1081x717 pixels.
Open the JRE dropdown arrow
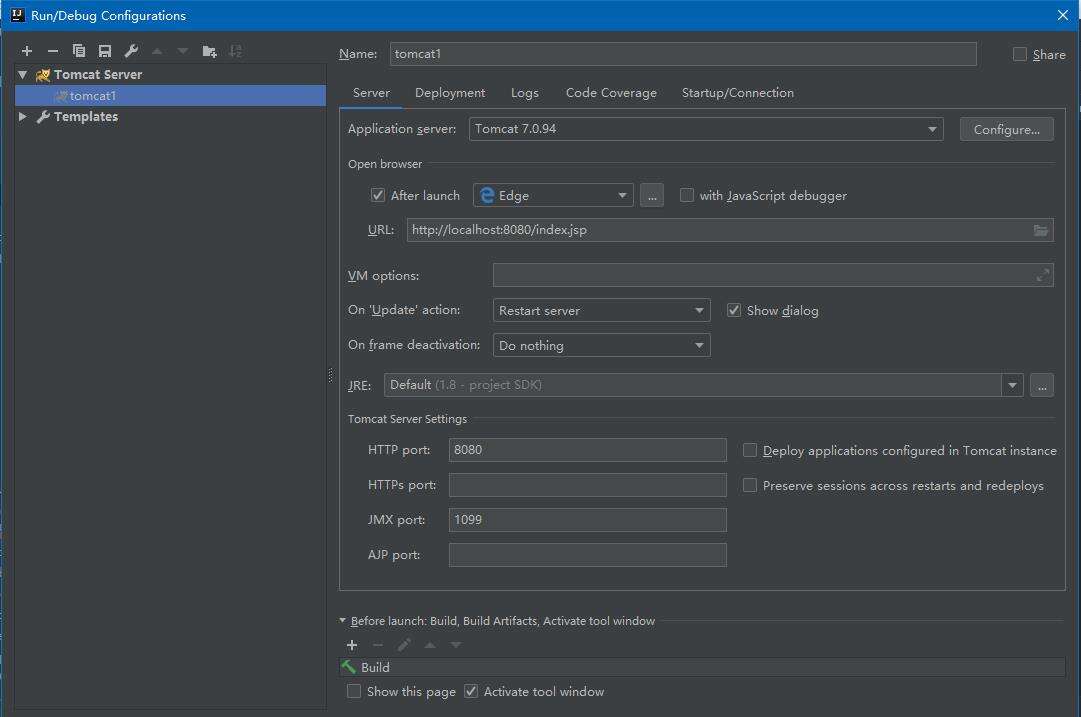click(1012, 385)
